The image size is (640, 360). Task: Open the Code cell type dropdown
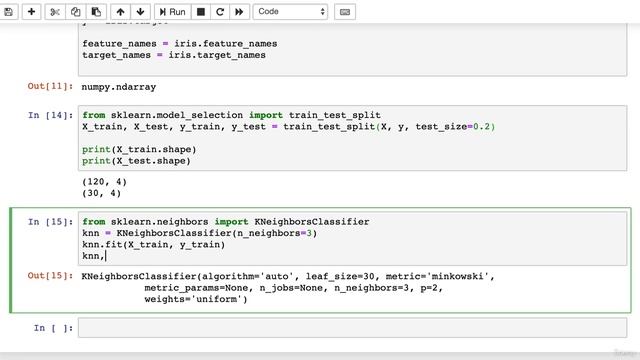point(290,12)
